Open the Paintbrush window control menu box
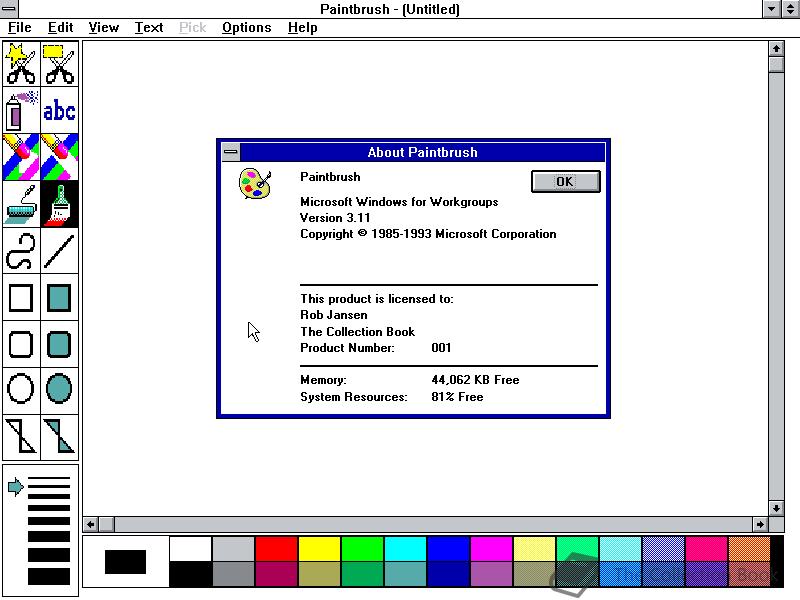The image size is (800, 600). 9,8
